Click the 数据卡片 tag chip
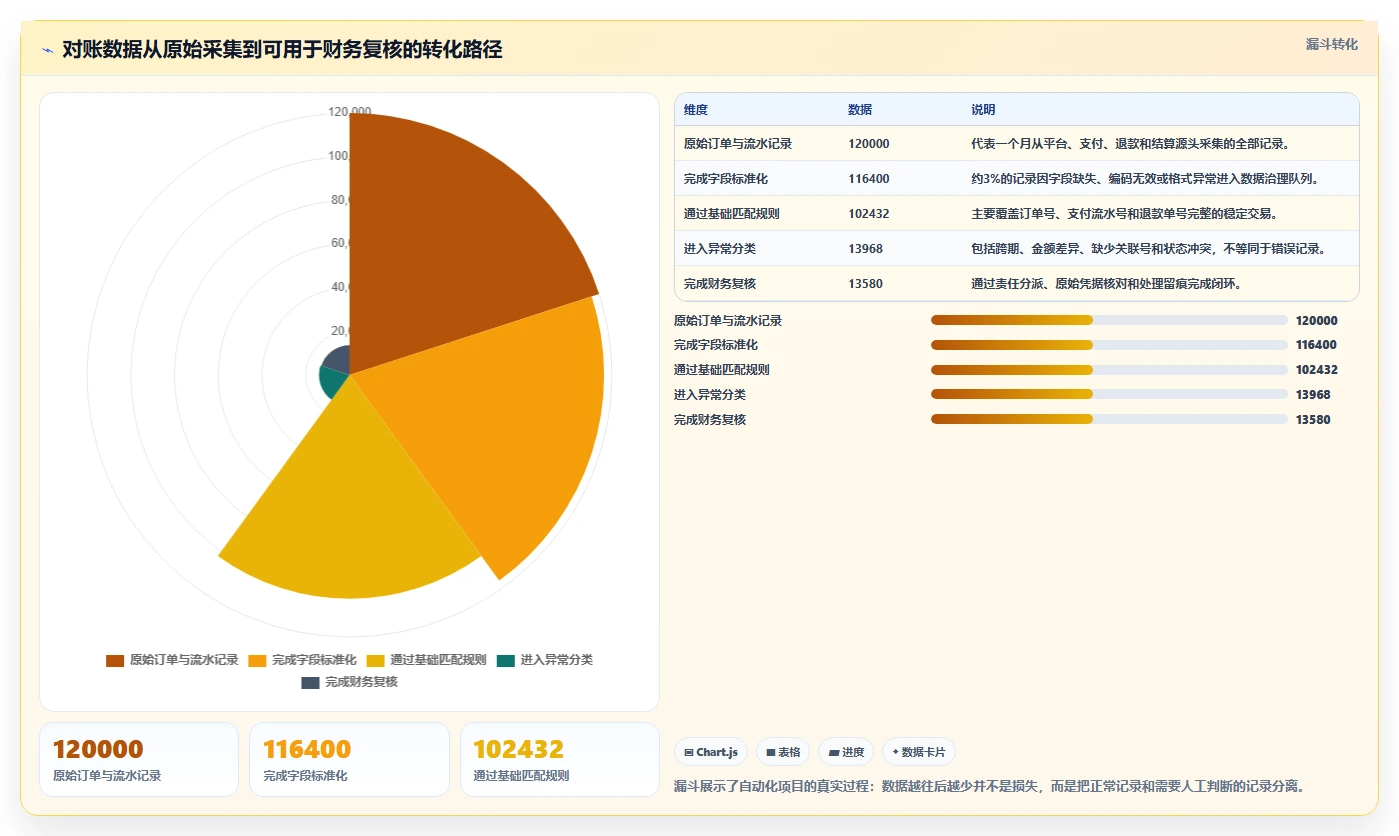Screen dimensions: 1399x836 (919, 752)
